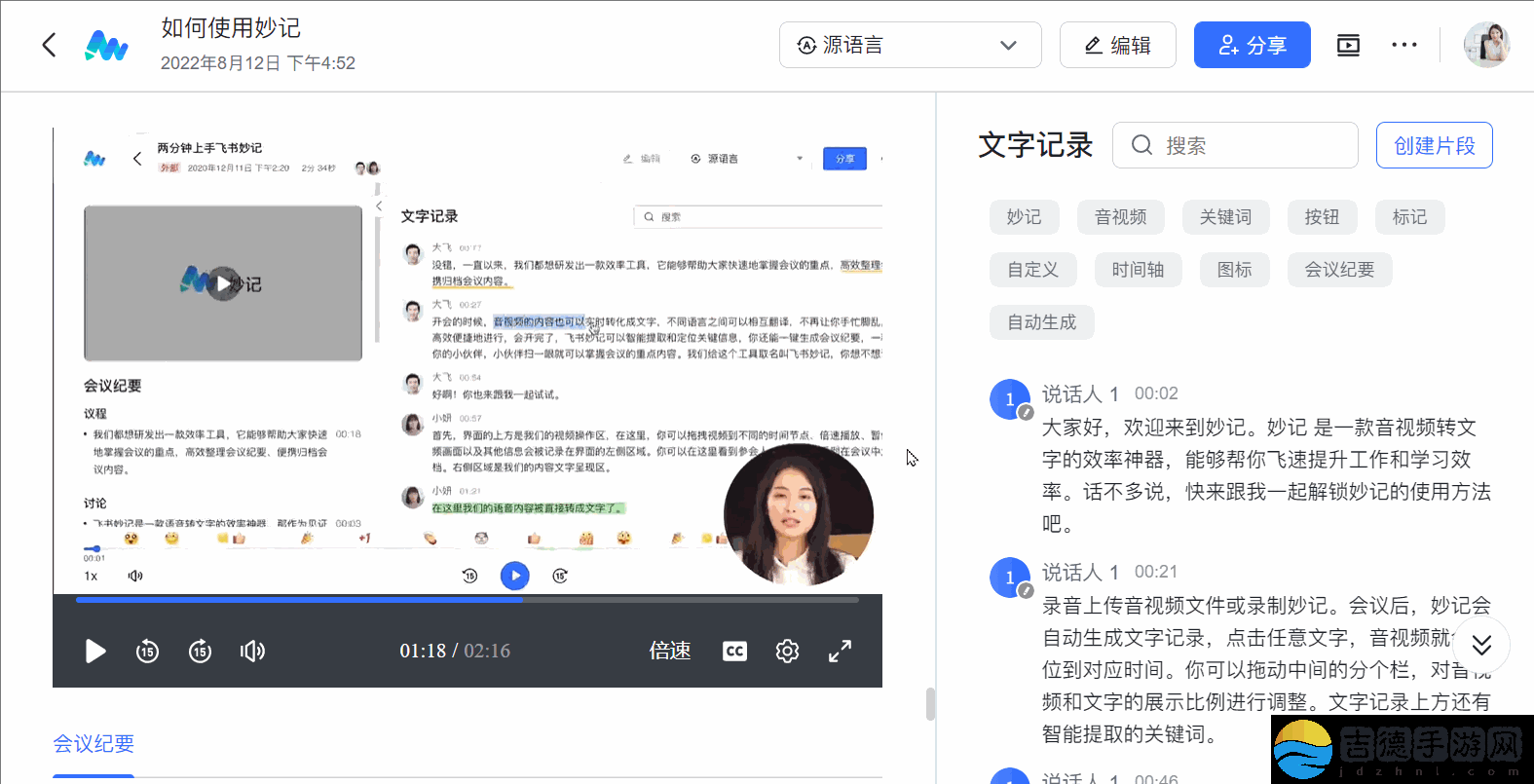This screenshot has width=1534, height=784.
Task: Click the main video progress bar
Action: (x=468, y=600)
